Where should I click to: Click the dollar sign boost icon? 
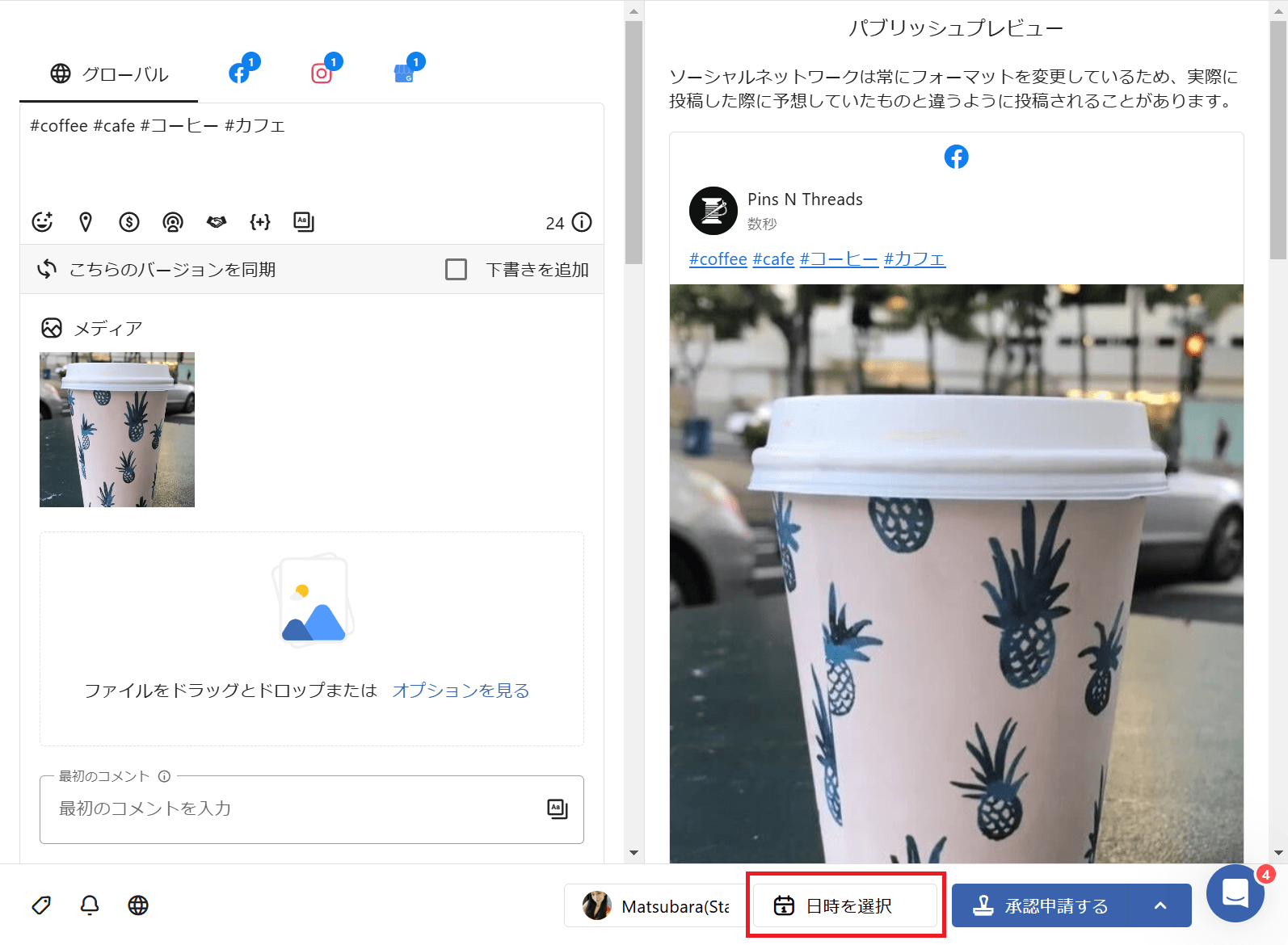point(129,222)
